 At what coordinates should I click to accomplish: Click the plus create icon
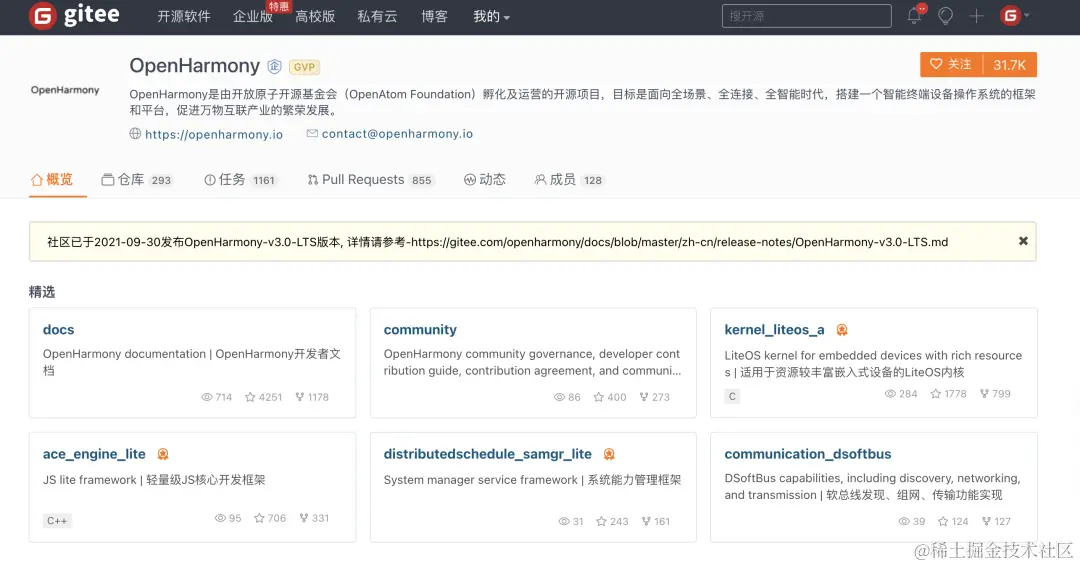point(976,16)
